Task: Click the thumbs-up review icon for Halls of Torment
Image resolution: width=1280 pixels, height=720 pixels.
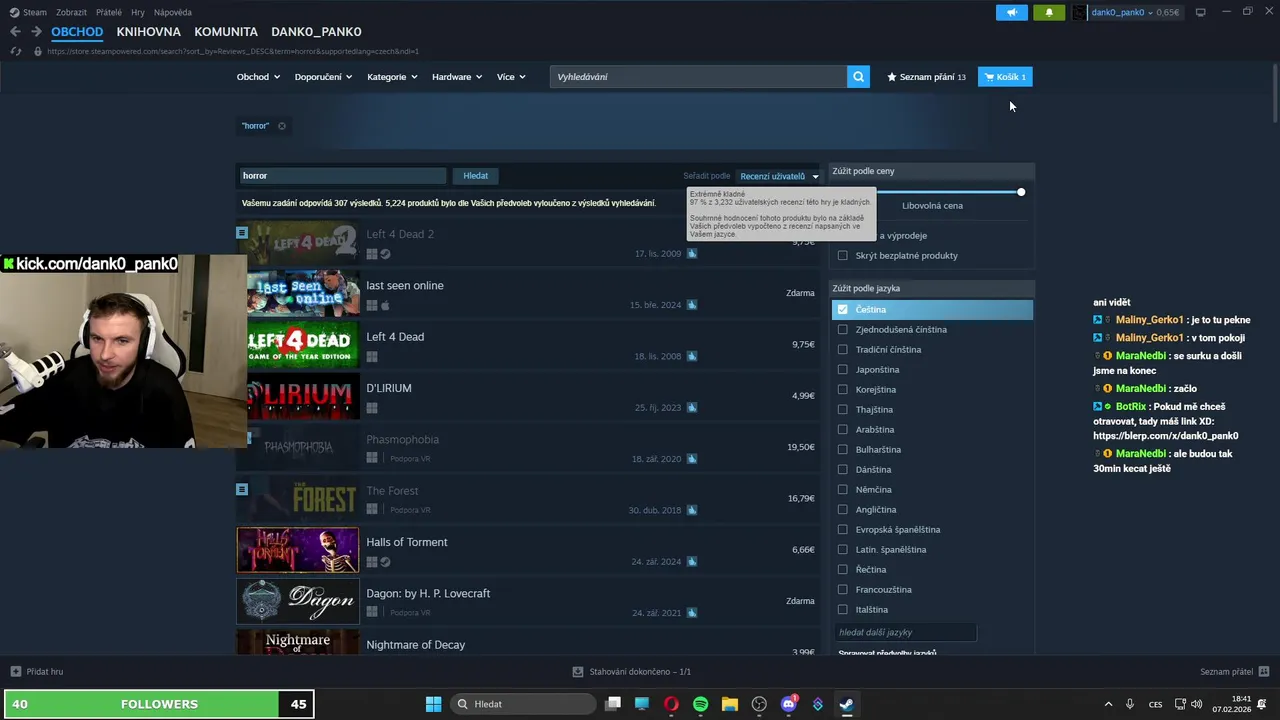Action: [692, 562]
